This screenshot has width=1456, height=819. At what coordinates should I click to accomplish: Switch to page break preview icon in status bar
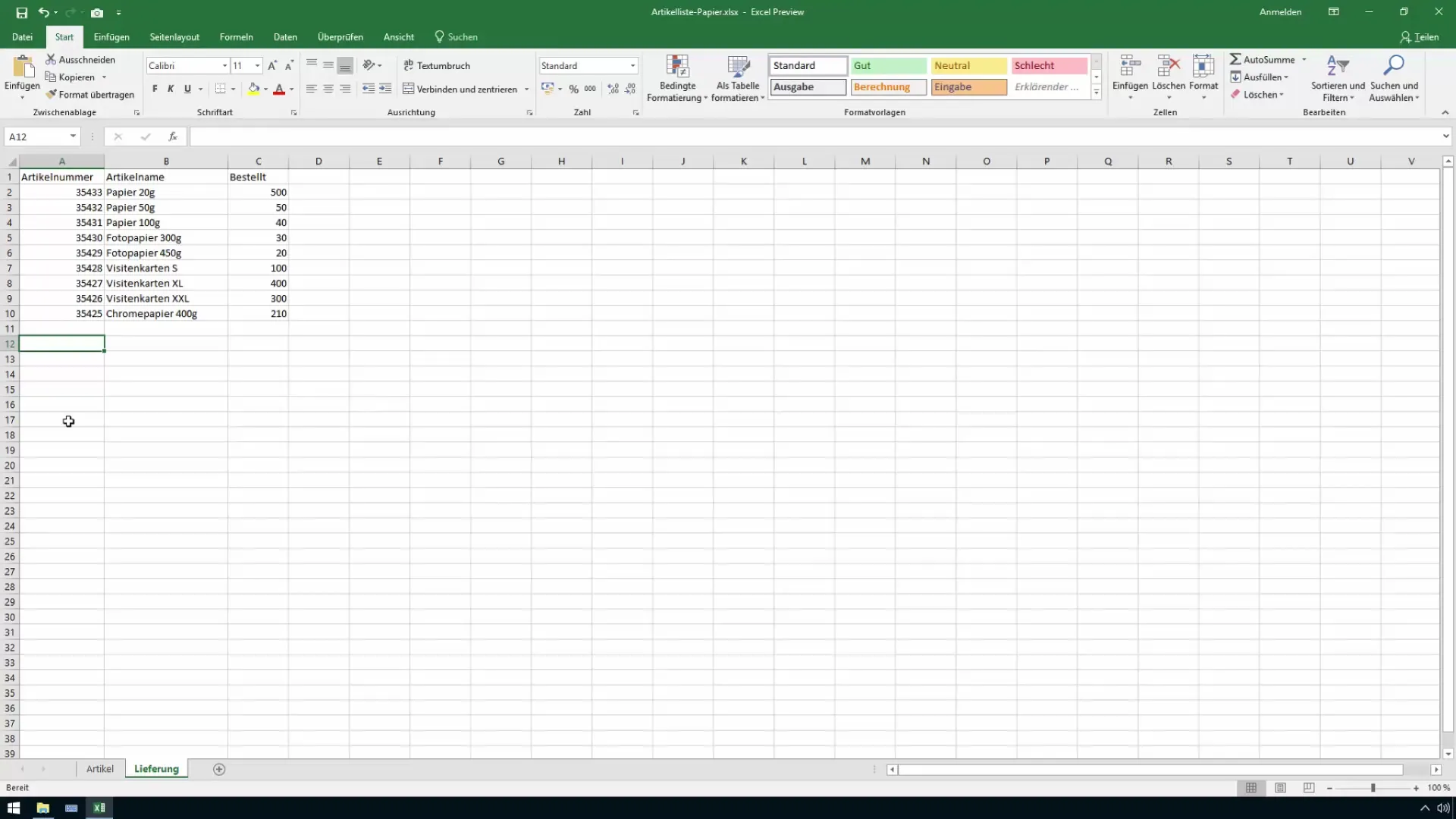[1309, 788]
